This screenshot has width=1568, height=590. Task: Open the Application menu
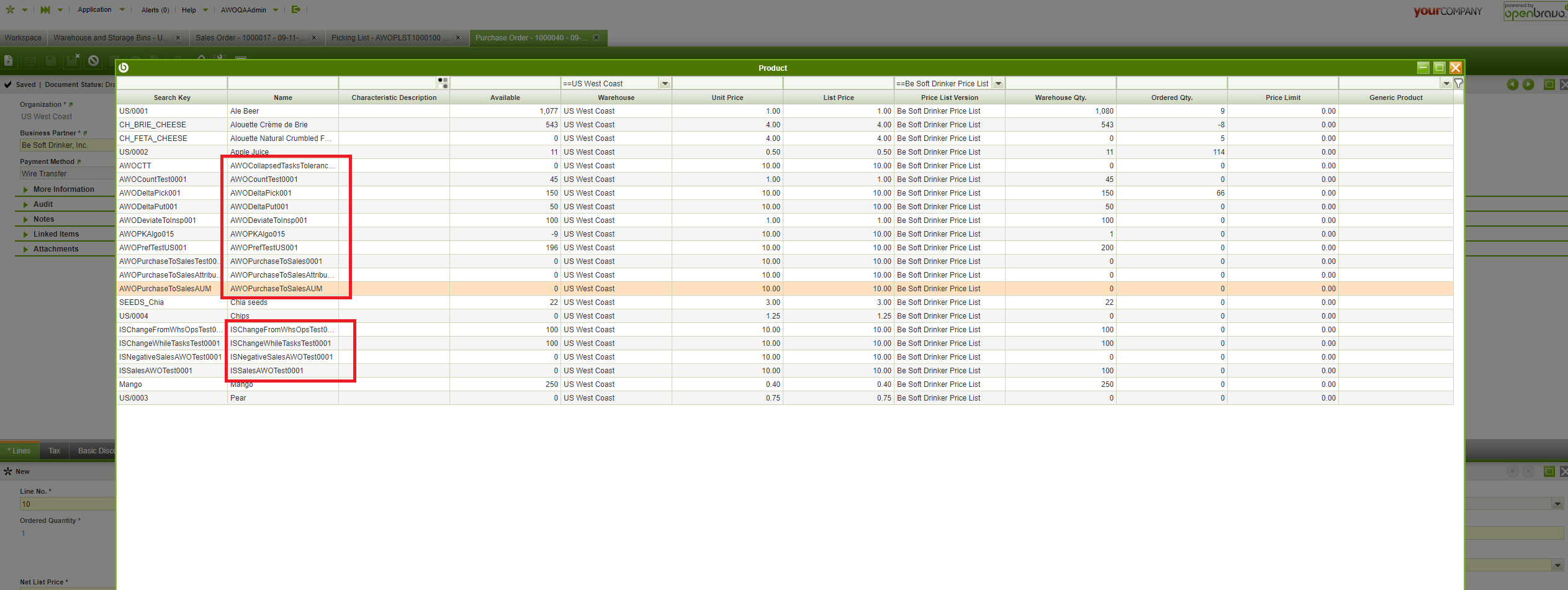click(95, 9)
